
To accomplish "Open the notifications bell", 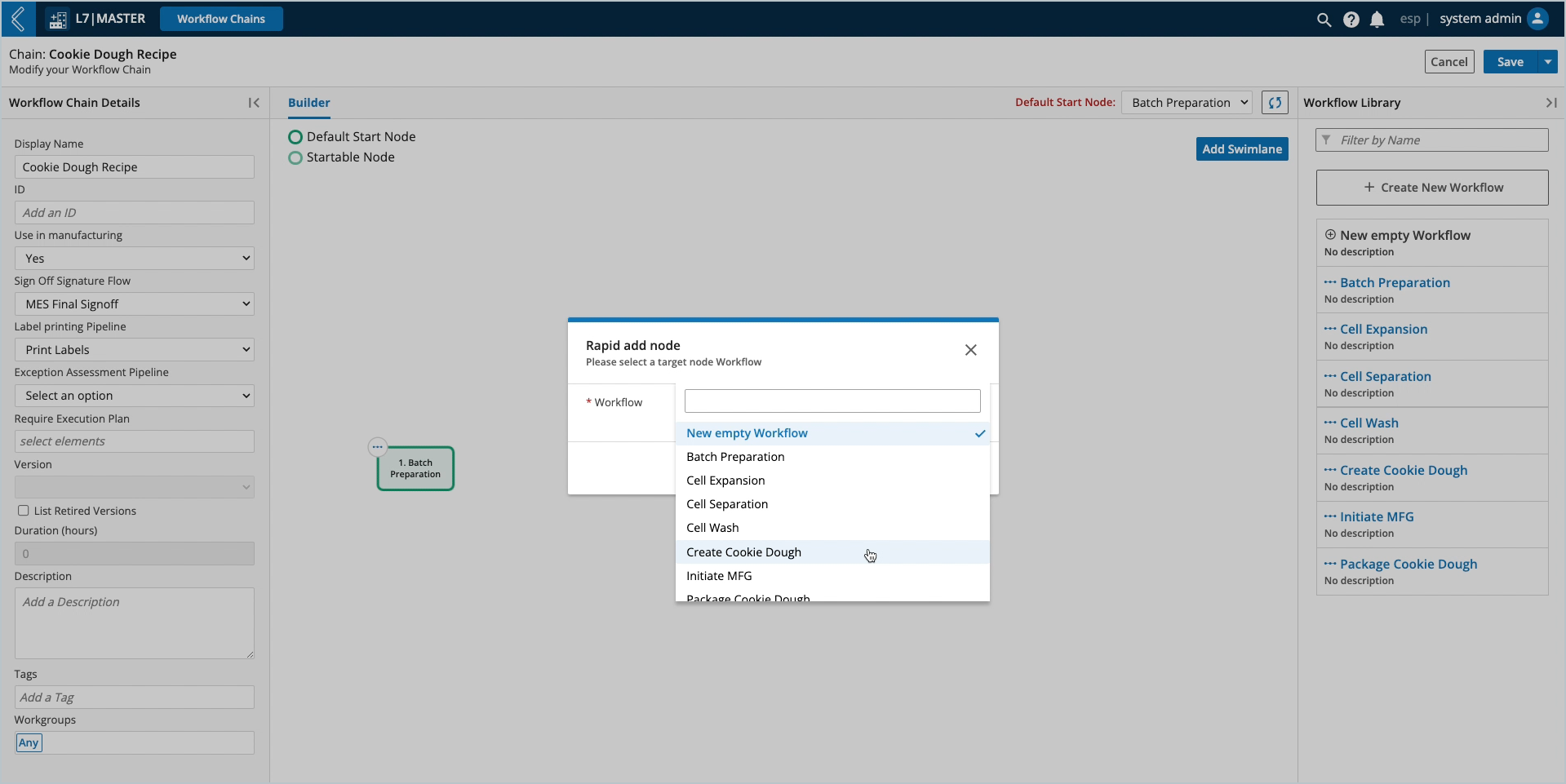I will pyautogui.click(x=1377, y=20).
